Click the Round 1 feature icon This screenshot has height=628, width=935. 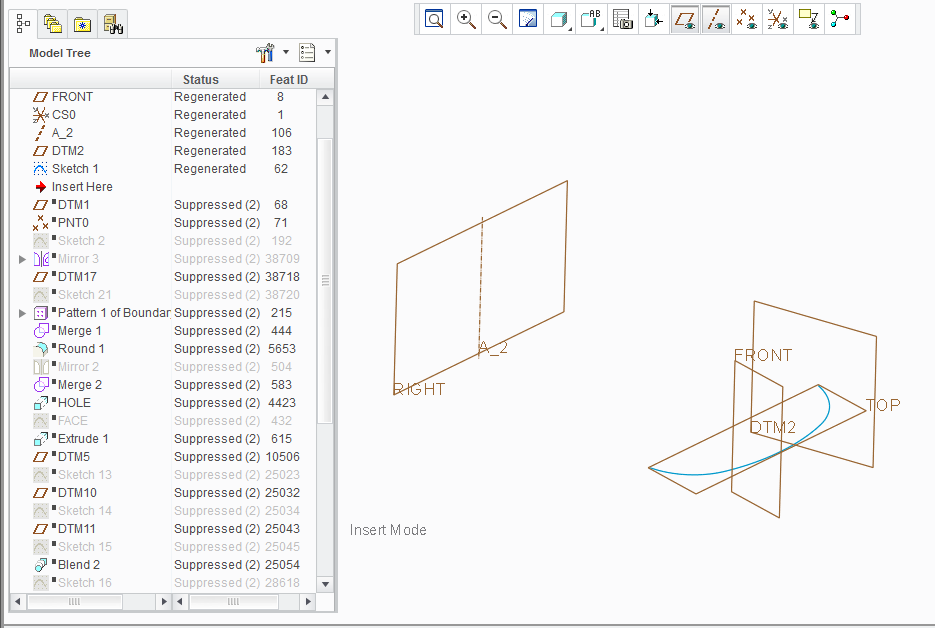click(x=41, y=348)
